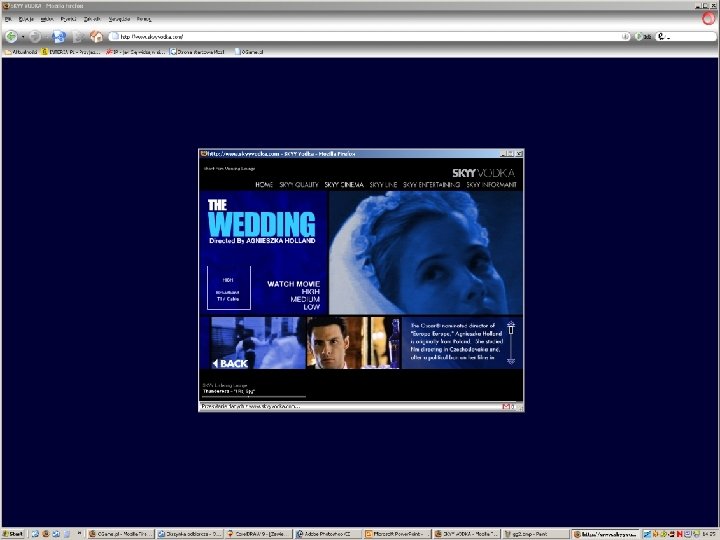This screenshot has height=540, width=720.
Task: Open the OGame.pl bookmark
Action: [249, 52]
